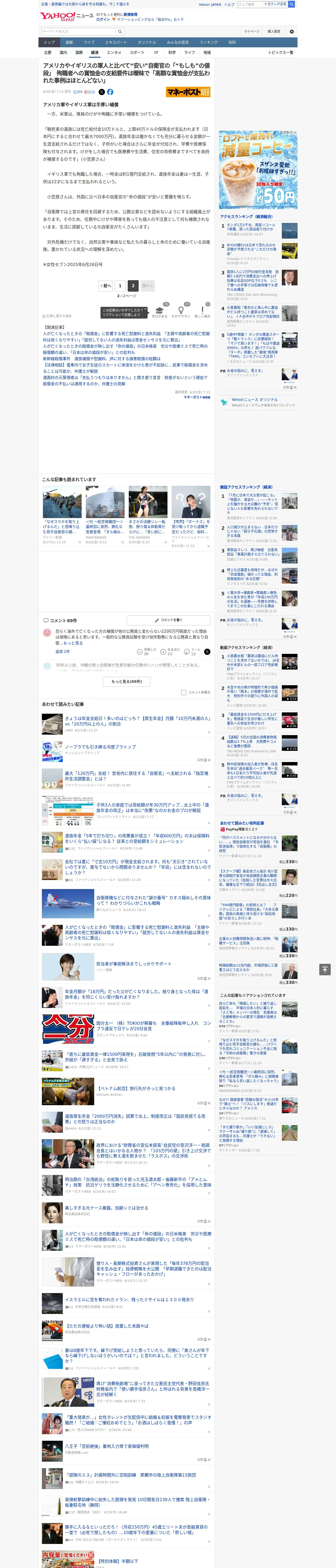Click the search magnifier next to keyword box
Viewport: 336px width, 1568px height.
(120, 31)
